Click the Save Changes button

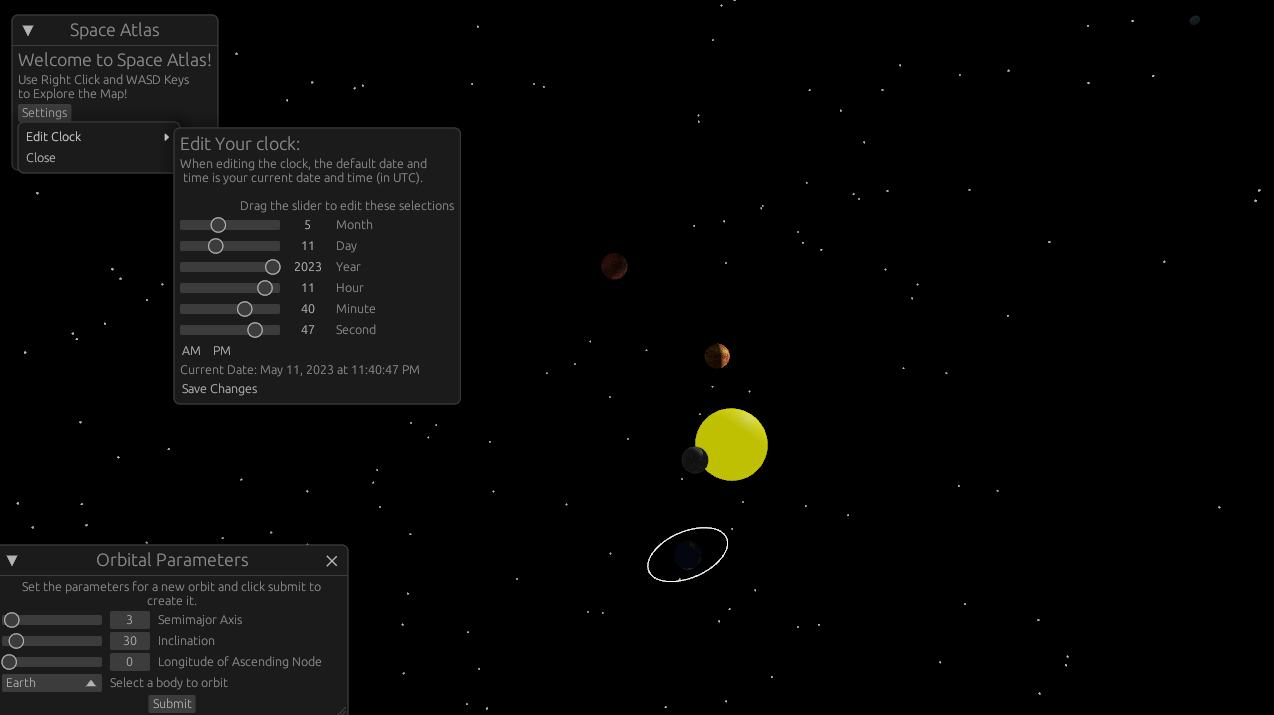coord(220,389)
